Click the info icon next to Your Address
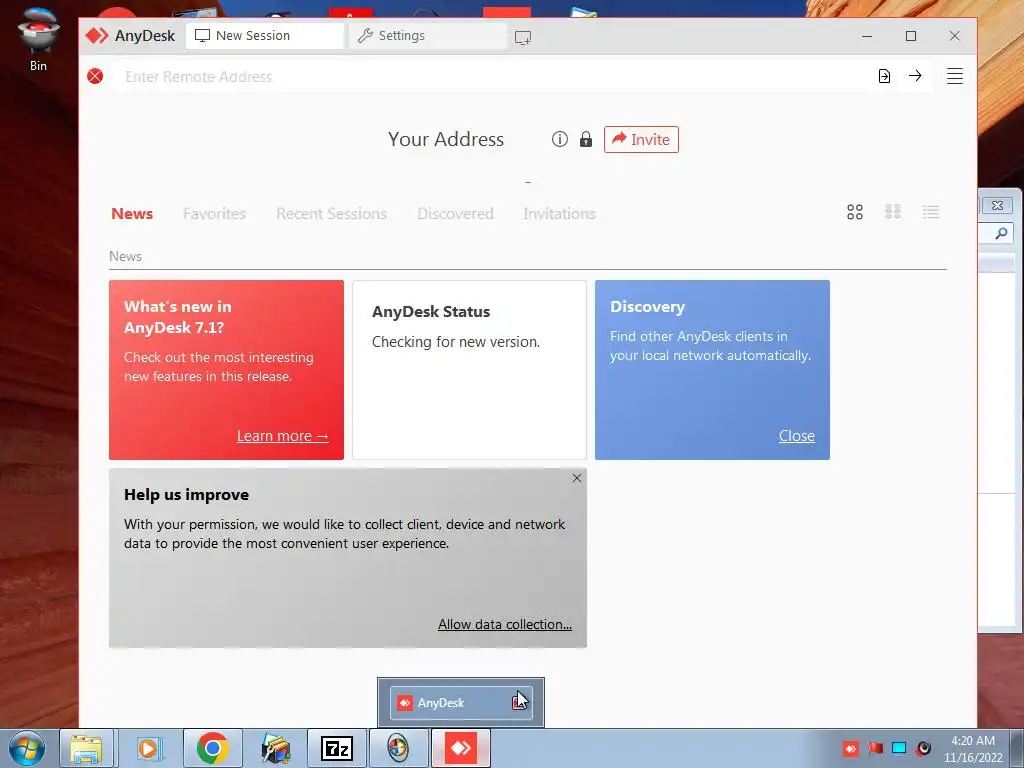 (560, 139)
